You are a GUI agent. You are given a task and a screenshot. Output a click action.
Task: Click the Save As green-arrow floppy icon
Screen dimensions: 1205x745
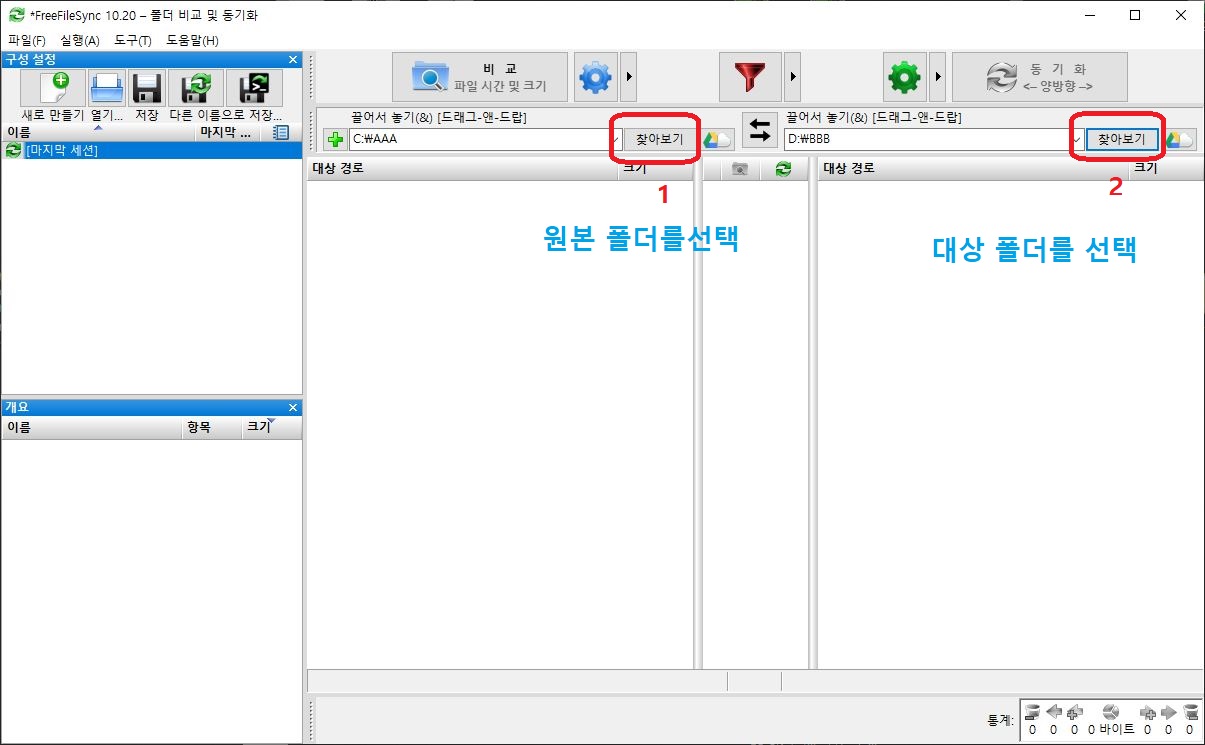(x=196, y=89)
